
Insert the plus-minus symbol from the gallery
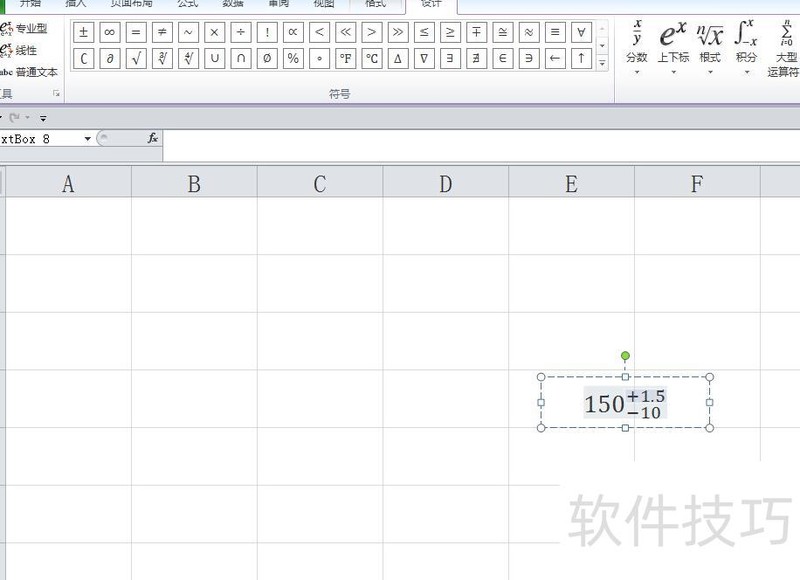tap(83, 32)
